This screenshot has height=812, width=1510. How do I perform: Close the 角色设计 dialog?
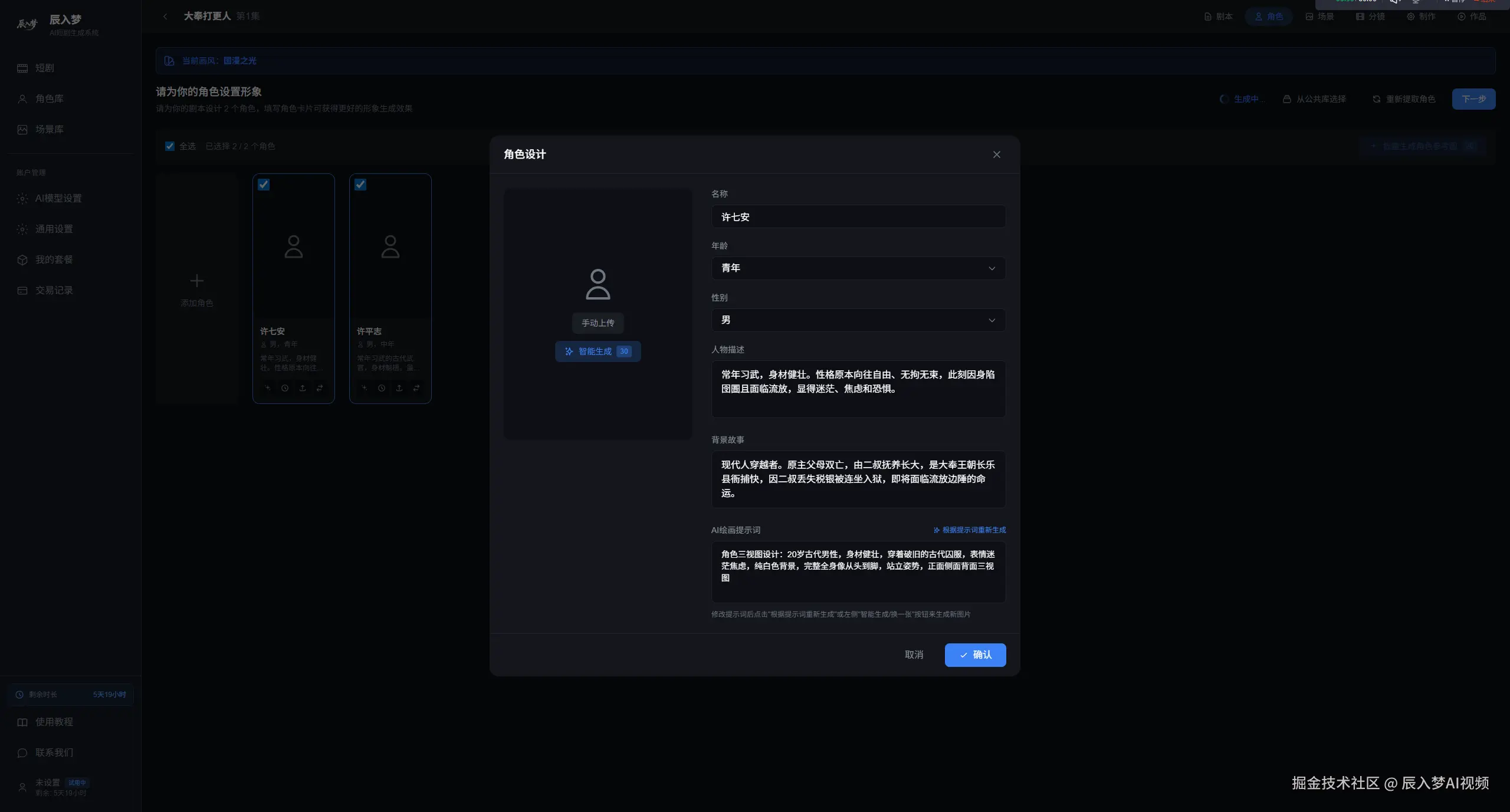[x=996, y=154]
